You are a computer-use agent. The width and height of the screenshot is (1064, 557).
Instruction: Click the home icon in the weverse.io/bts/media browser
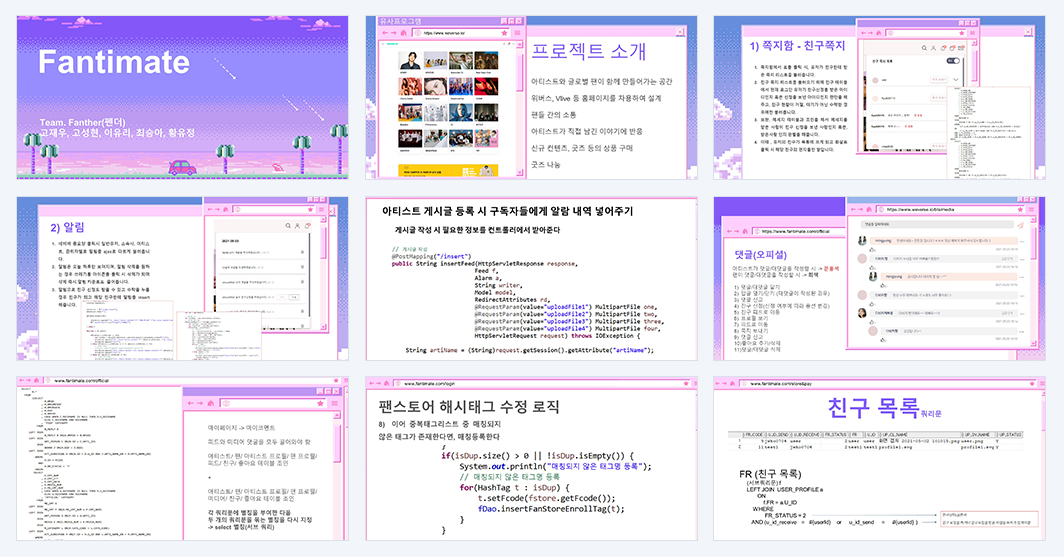coord(869,210)
